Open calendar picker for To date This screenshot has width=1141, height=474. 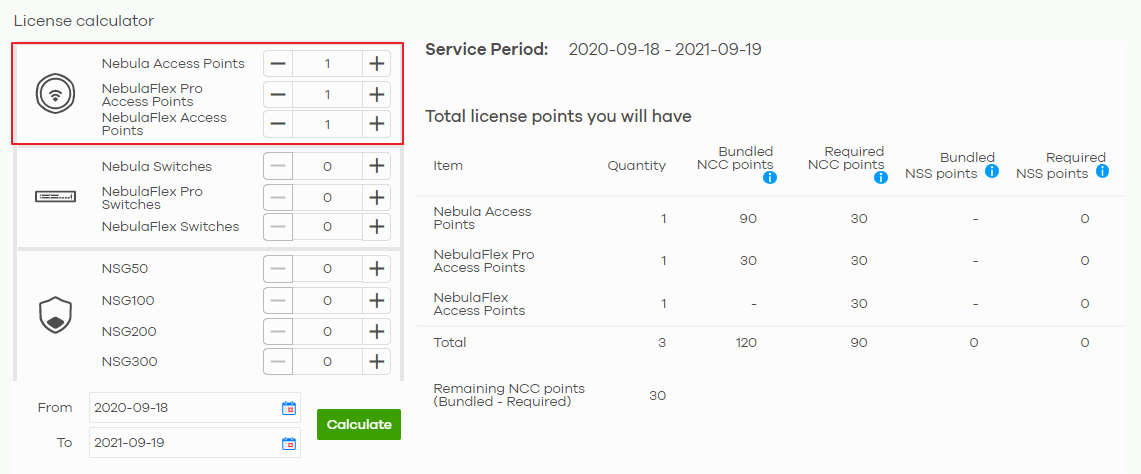(x=289, y=443)
